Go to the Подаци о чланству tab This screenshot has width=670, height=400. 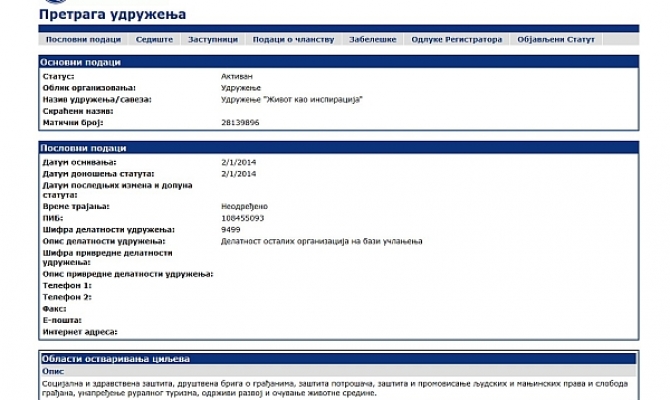[292, 39]
